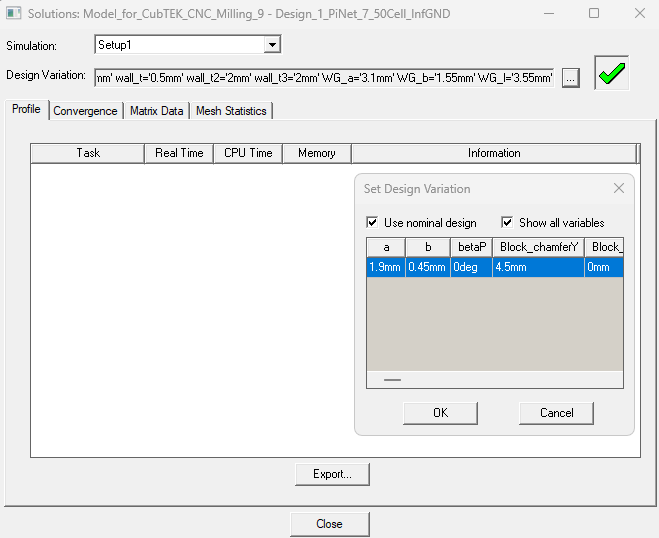Select the 4.5mm cell
This screenshot has height=538, width=659.
tap(538, 267)
